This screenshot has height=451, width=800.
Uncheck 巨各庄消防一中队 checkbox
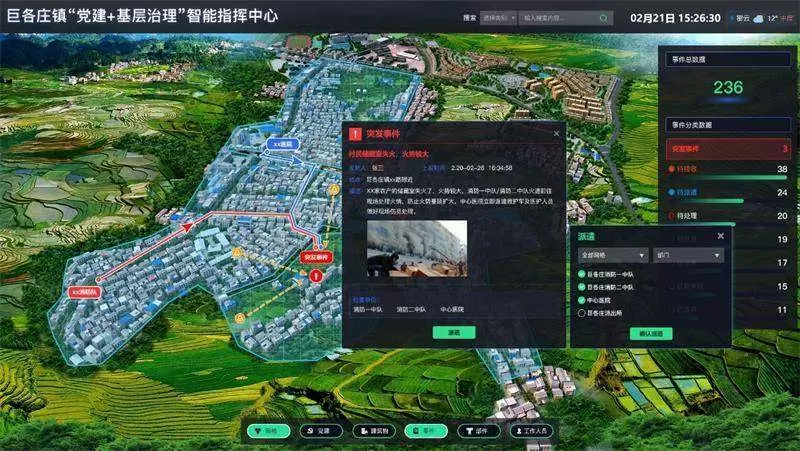pos(582,274)
